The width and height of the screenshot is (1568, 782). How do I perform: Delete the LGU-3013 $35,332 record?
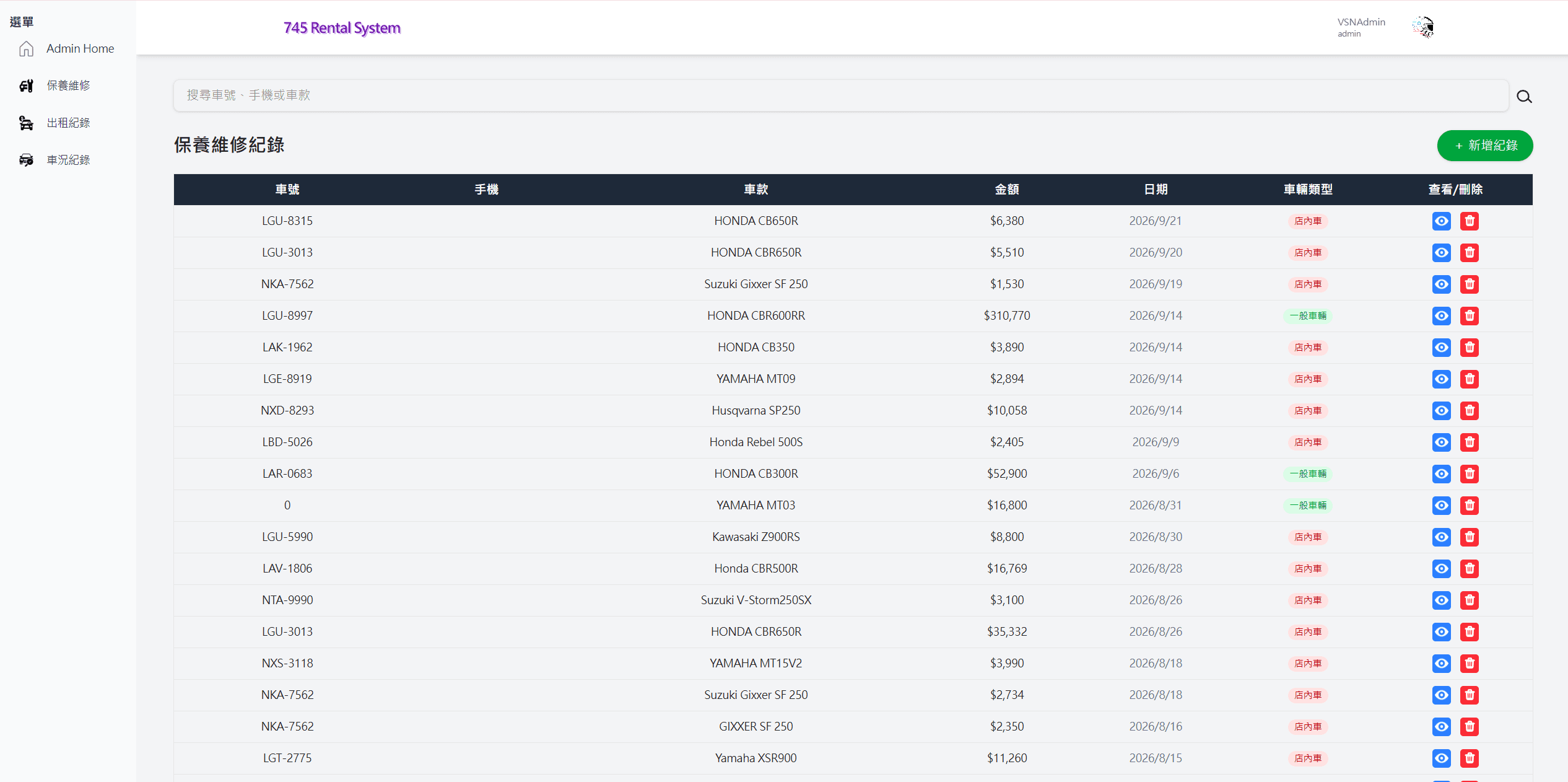[1470, 632]
